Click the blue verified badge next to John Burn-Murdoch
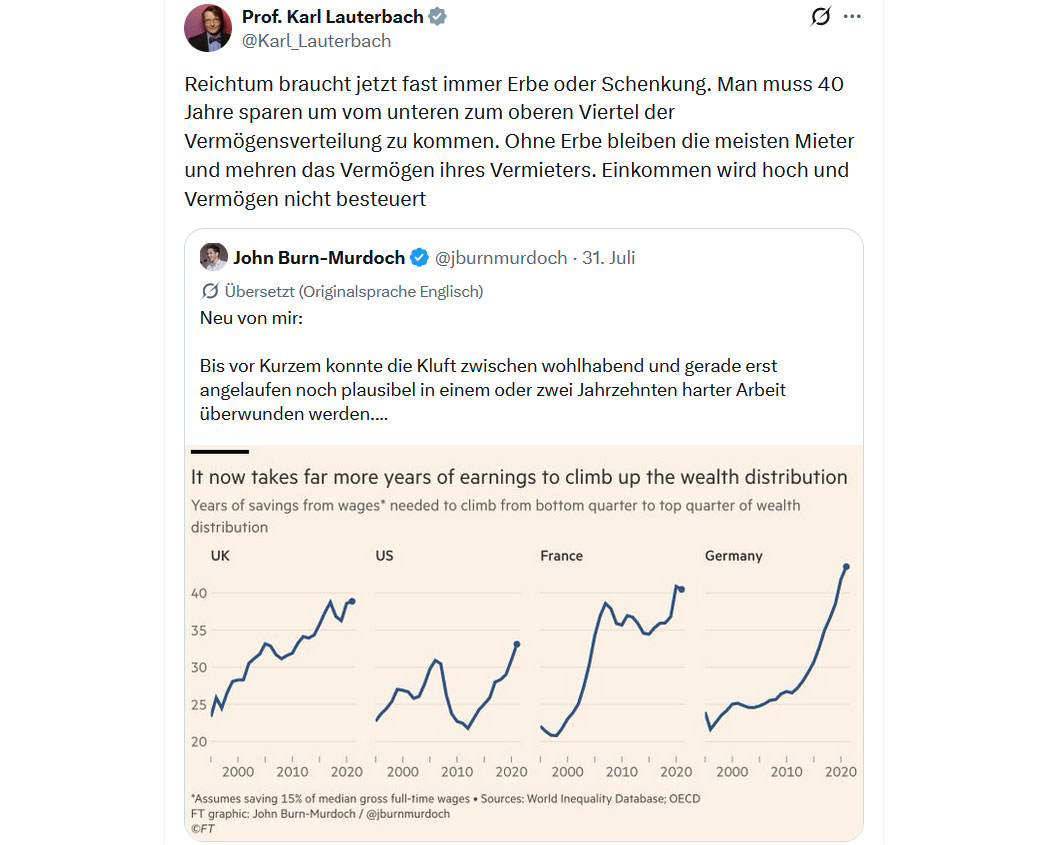 coord(419,257)
